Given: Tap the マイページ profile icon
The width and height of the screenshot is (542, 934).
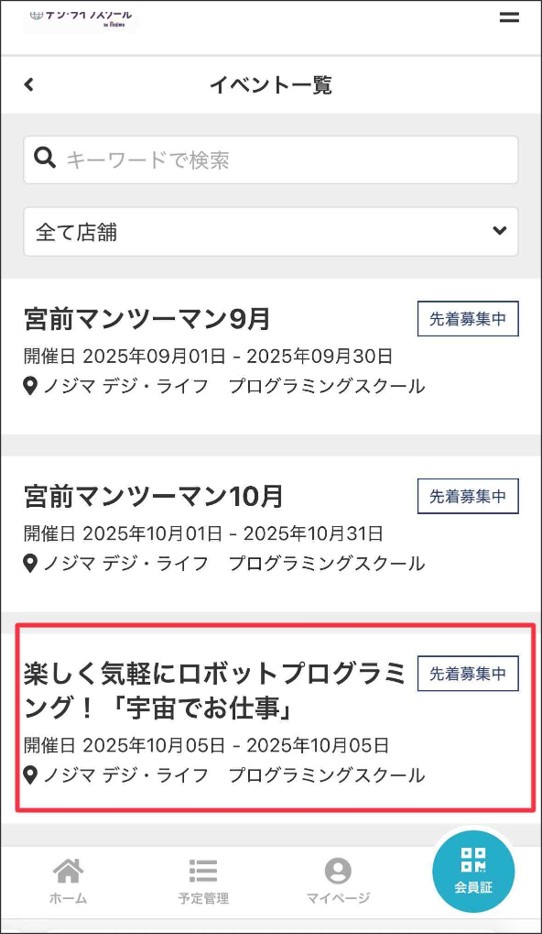Looking at the screenshot, I should (x=338, y=871).
